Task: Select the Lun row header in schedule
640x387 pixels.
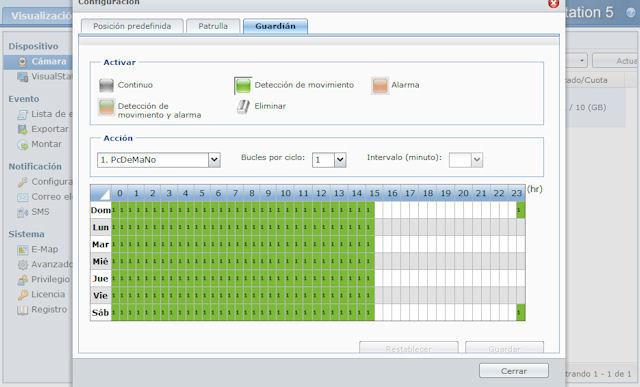Action: click(100, 227)
